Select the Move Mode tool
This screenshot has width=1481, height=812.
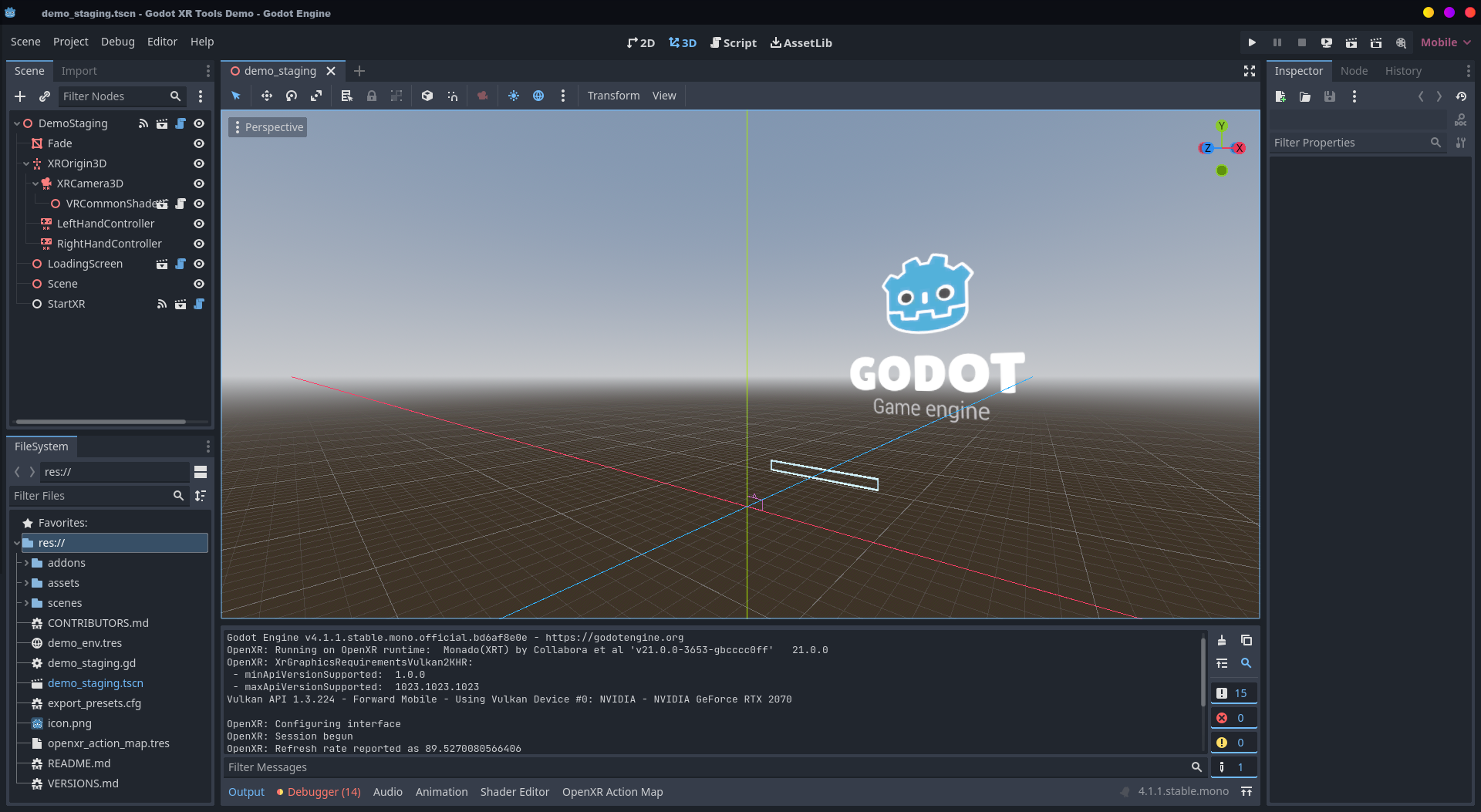pos(266,96)
